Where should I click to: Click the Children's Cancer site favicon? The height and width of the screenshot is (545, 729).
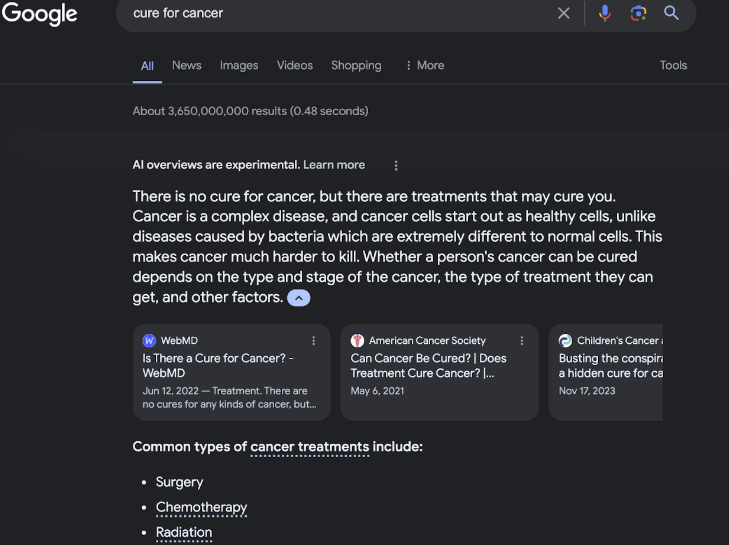click(565, 340)
